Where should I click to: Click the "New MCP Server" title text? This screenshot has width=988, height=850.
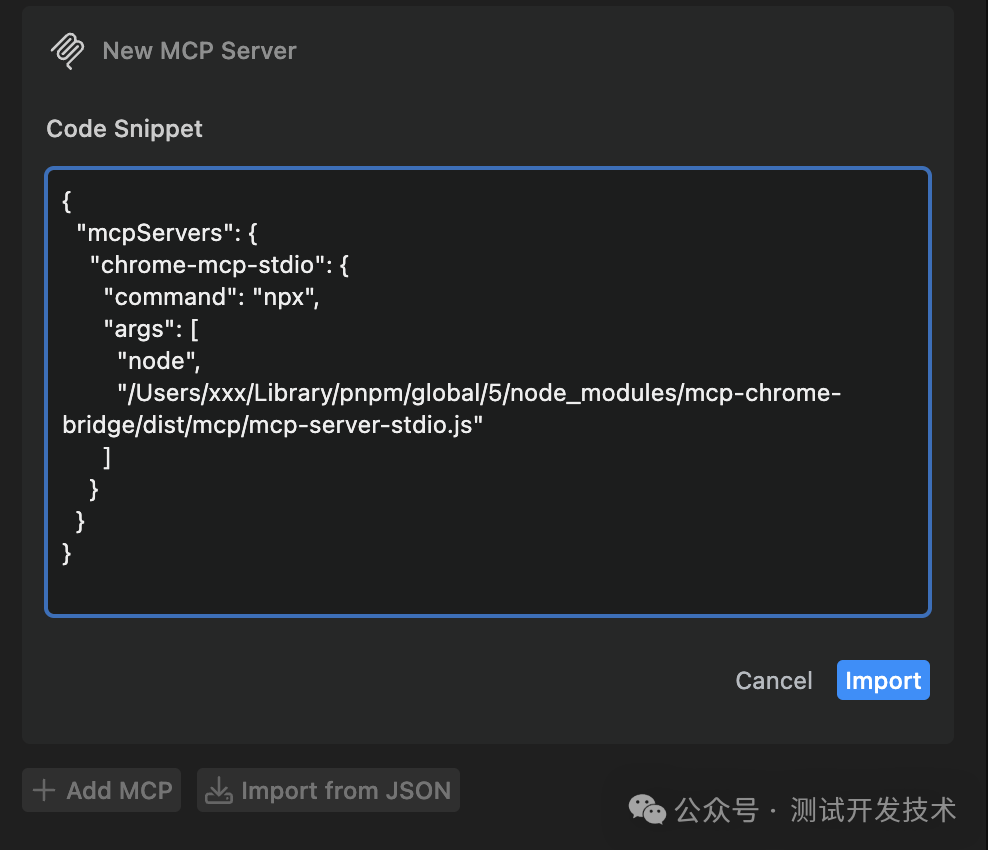point(199,51)
